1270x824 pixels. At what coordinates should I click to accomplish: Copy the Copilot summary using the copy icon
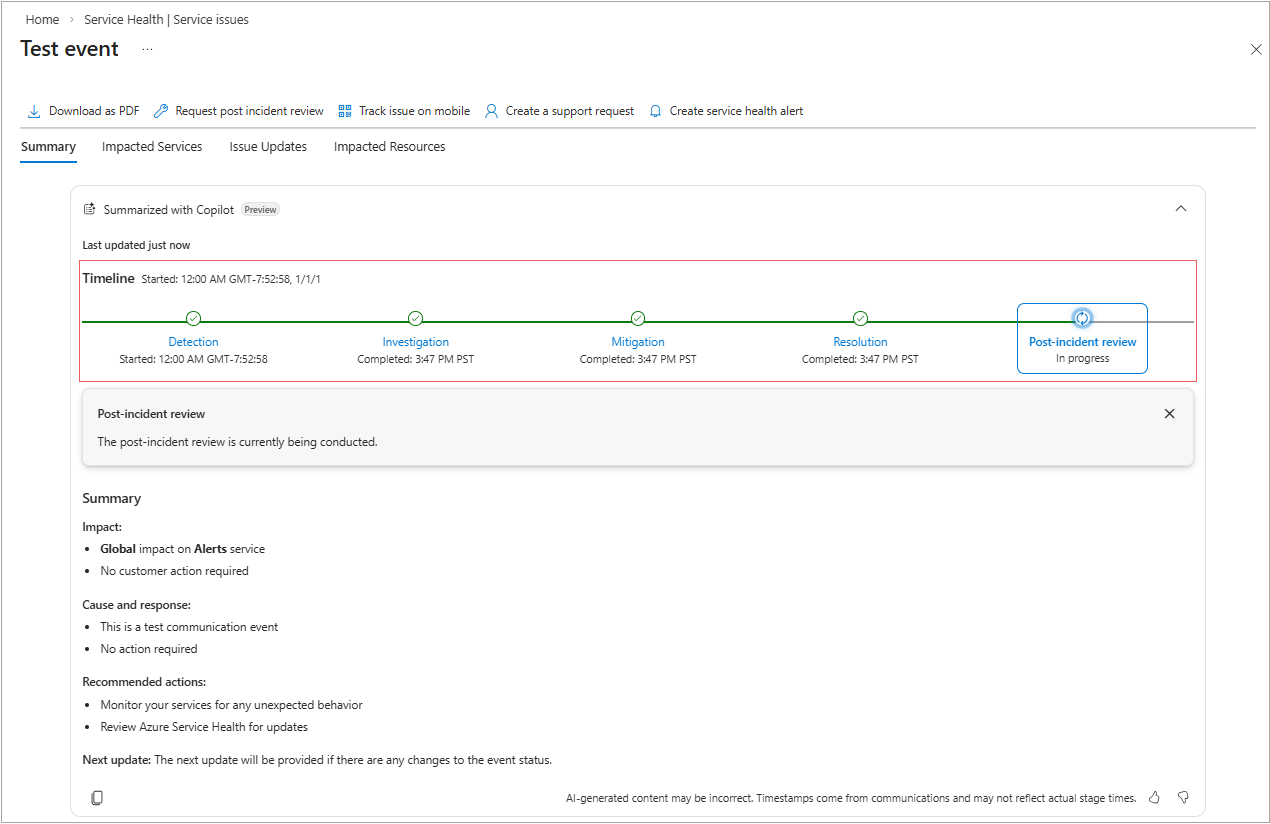click(x=97, y=797)
